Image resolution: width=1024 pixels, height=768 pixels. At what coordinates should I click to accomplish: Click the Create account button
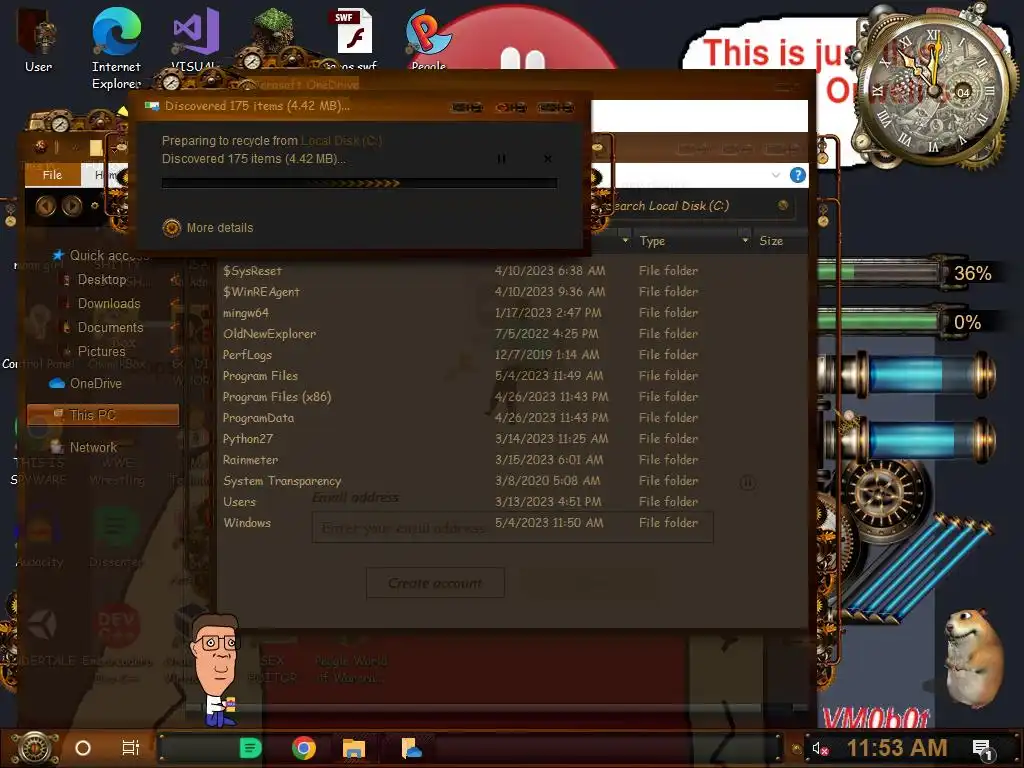(435, 583)
